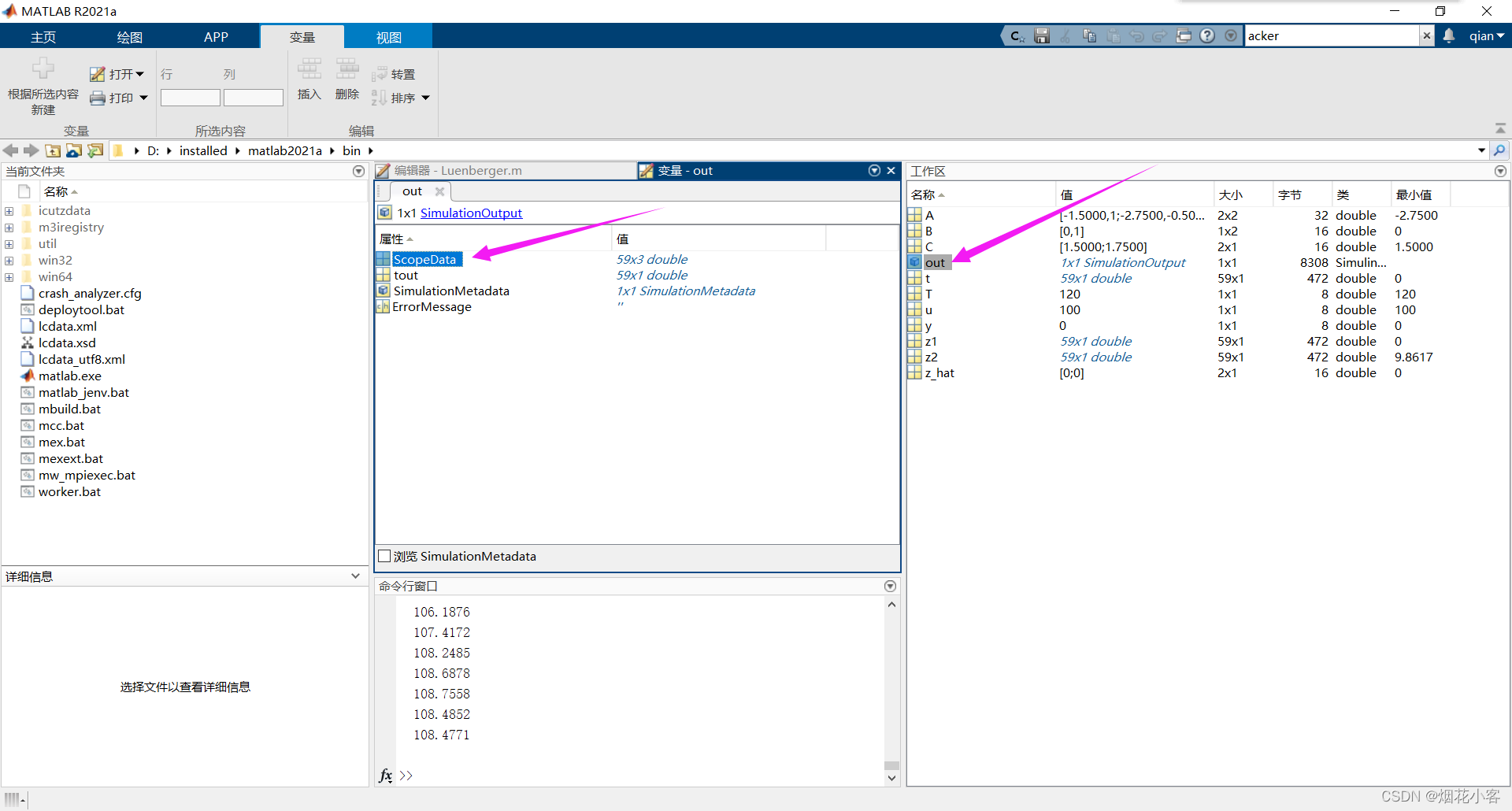The image size is (1512, 811).
Task: Open the address bar path history dropdown
Action: pyautogui.click(x=1481, y=150)
